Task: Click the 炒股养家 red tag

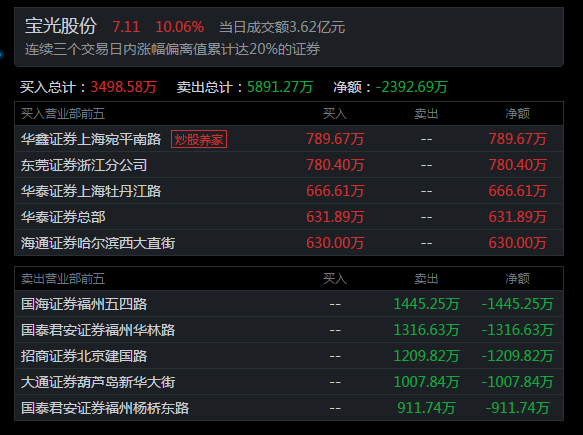Action: point(199,139)
